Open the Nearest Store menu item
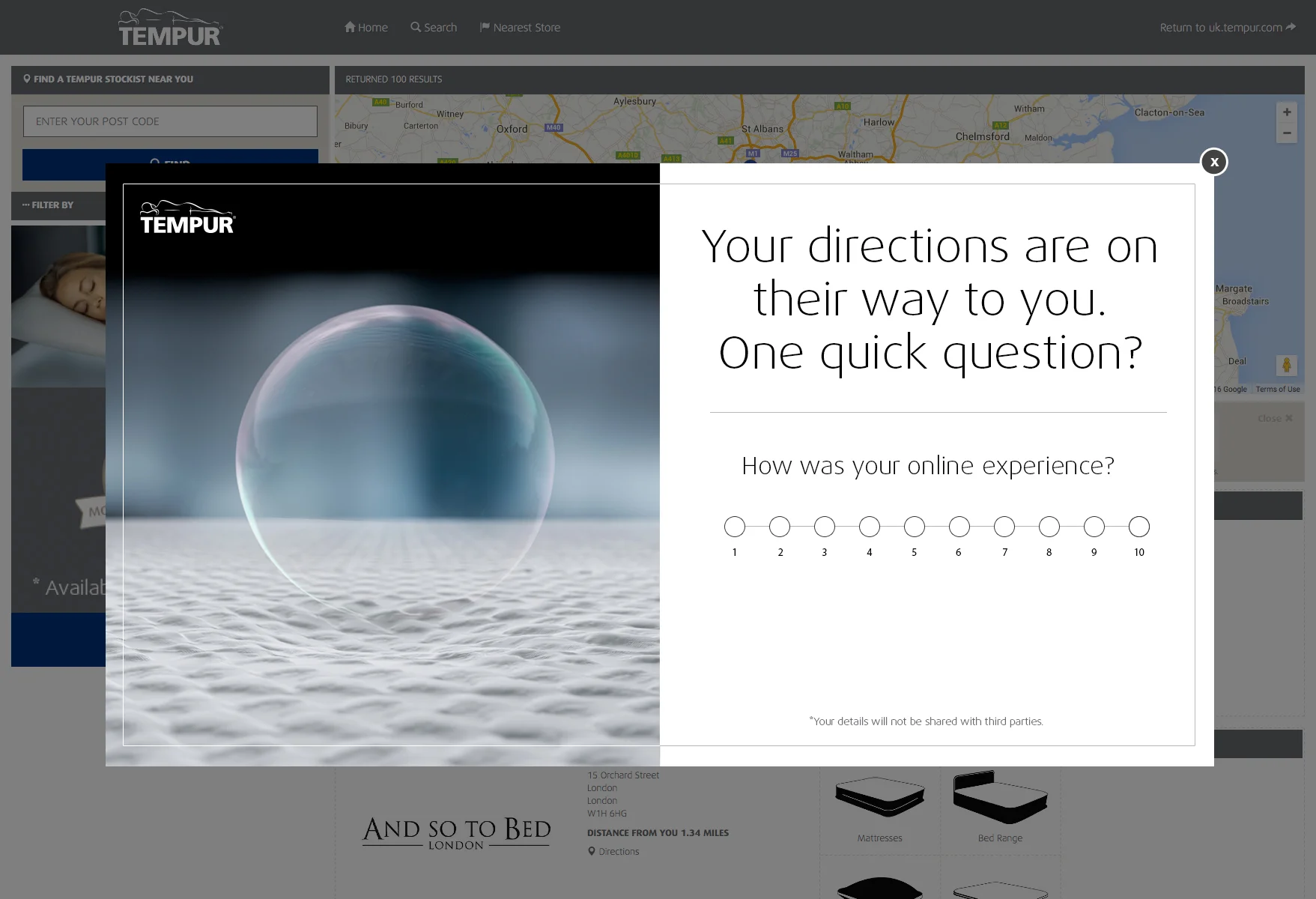1316x899 pixels. (x=520, y=28)
